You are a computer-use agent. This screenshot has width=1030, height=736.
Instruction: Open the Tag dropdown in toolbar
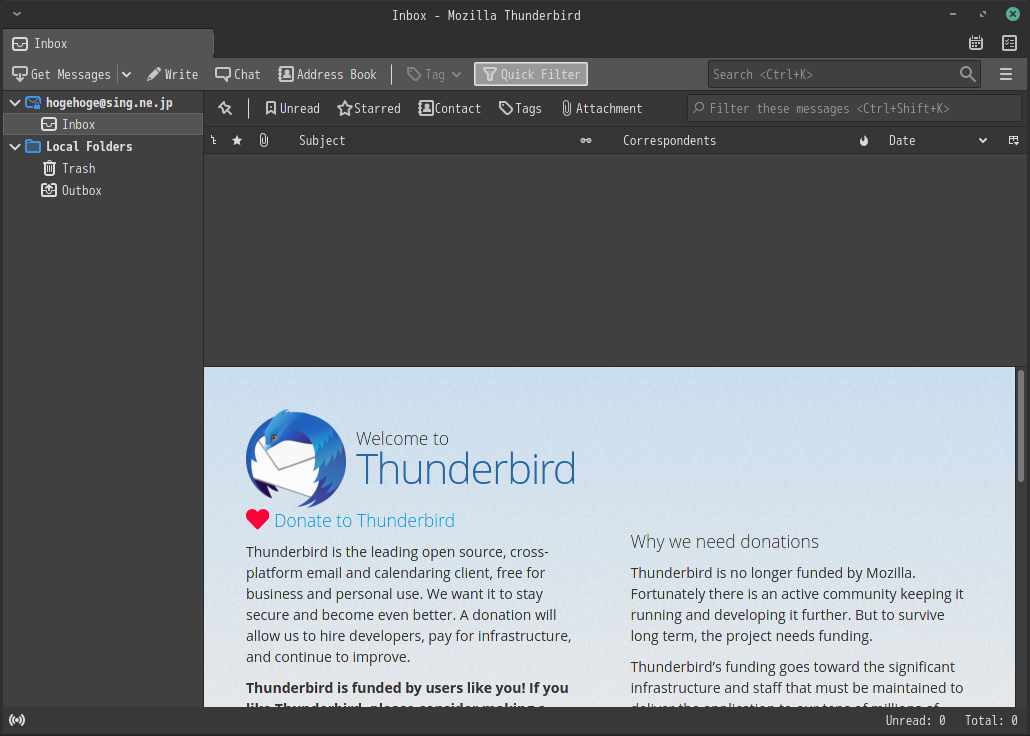coord(434,74)
